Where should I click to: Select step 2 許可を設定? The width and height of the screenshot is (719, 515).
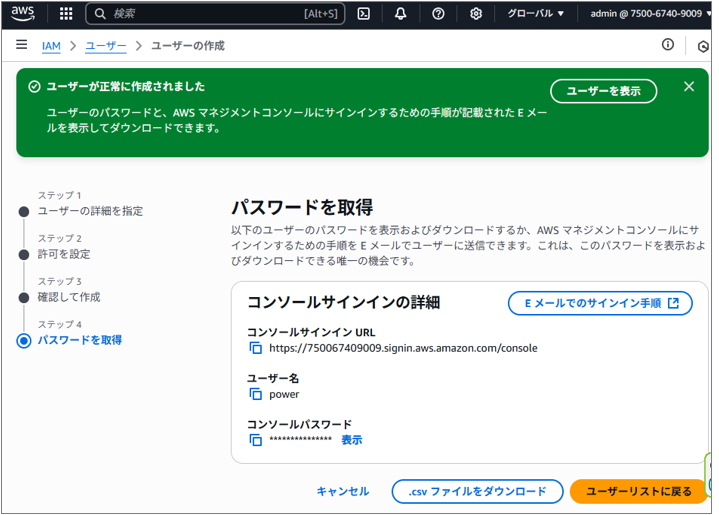point(64,254)
